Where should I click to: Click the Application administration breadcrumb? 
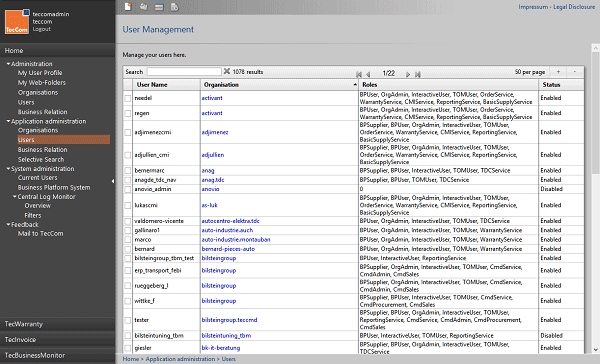tap(180, 359)
